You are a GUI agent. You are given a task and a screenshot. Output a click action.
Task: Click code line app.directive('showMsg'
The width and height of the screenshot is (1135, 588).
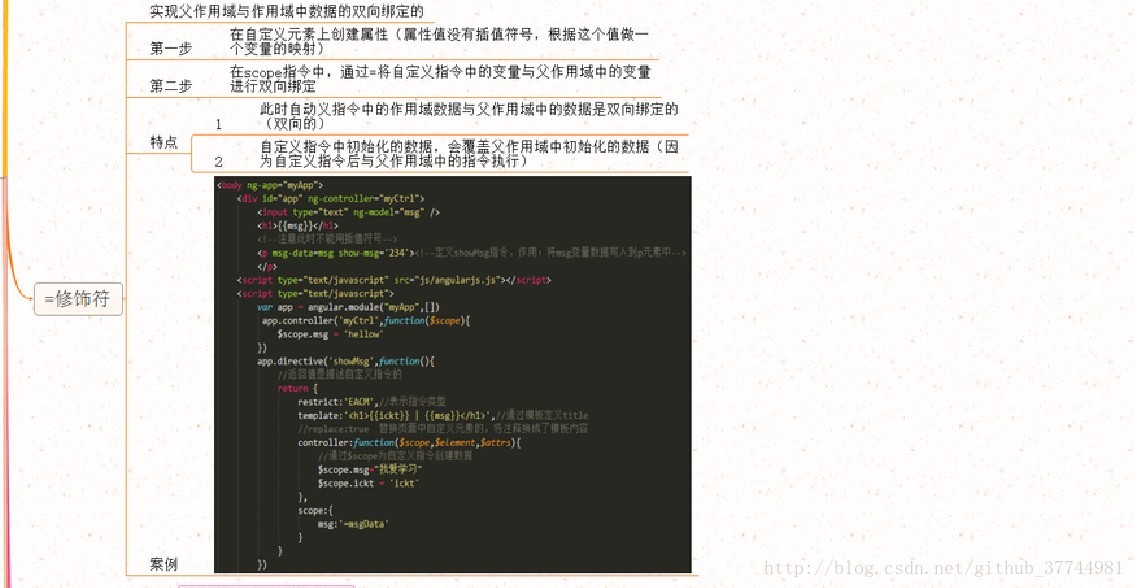pos(345,361)
